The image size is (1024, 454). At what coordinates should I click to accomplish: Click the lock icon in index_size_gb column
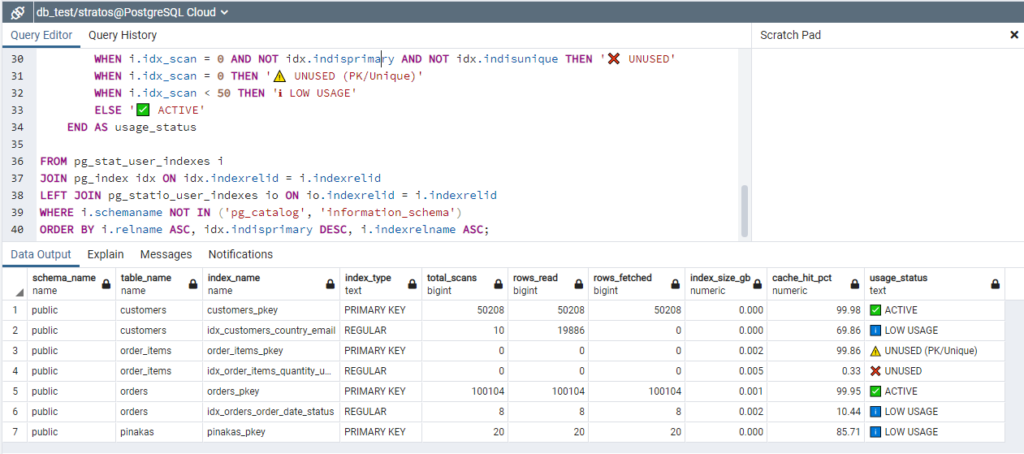click(x=758, y=284)
